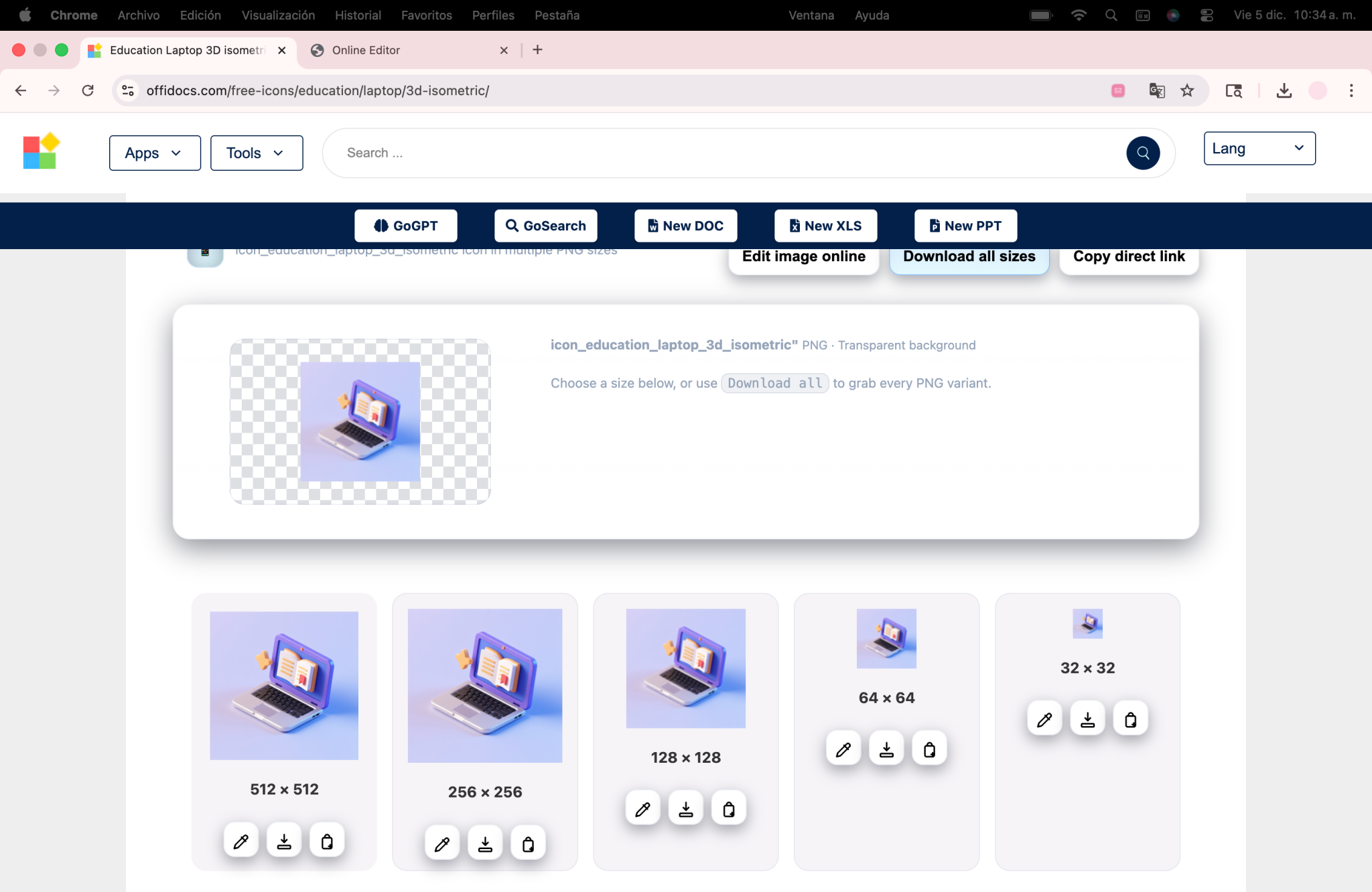Open the Favoritos menu
Image resolution: width=1372 pixels, height=892 pixels.
tap(427, 15)
